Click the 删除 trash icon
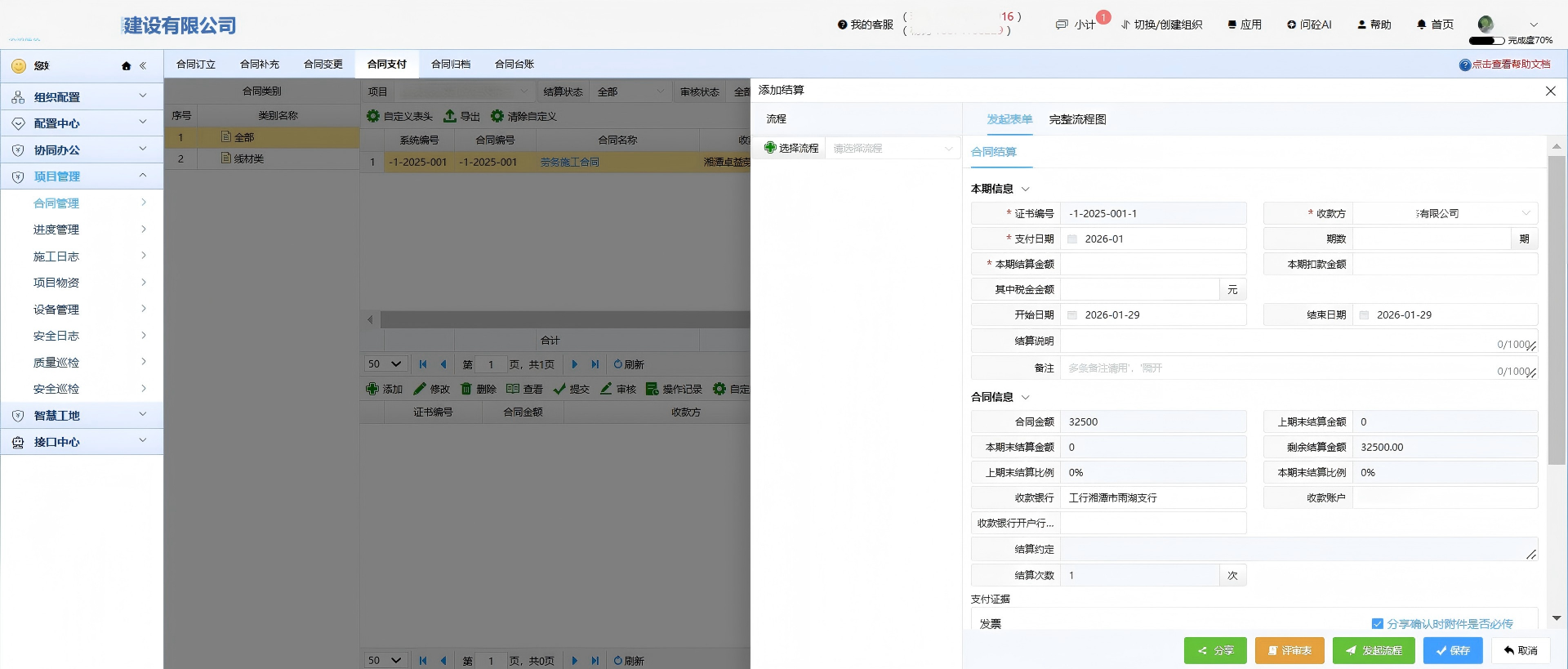This screenshot has width=1568, height=669. point(466,389)
